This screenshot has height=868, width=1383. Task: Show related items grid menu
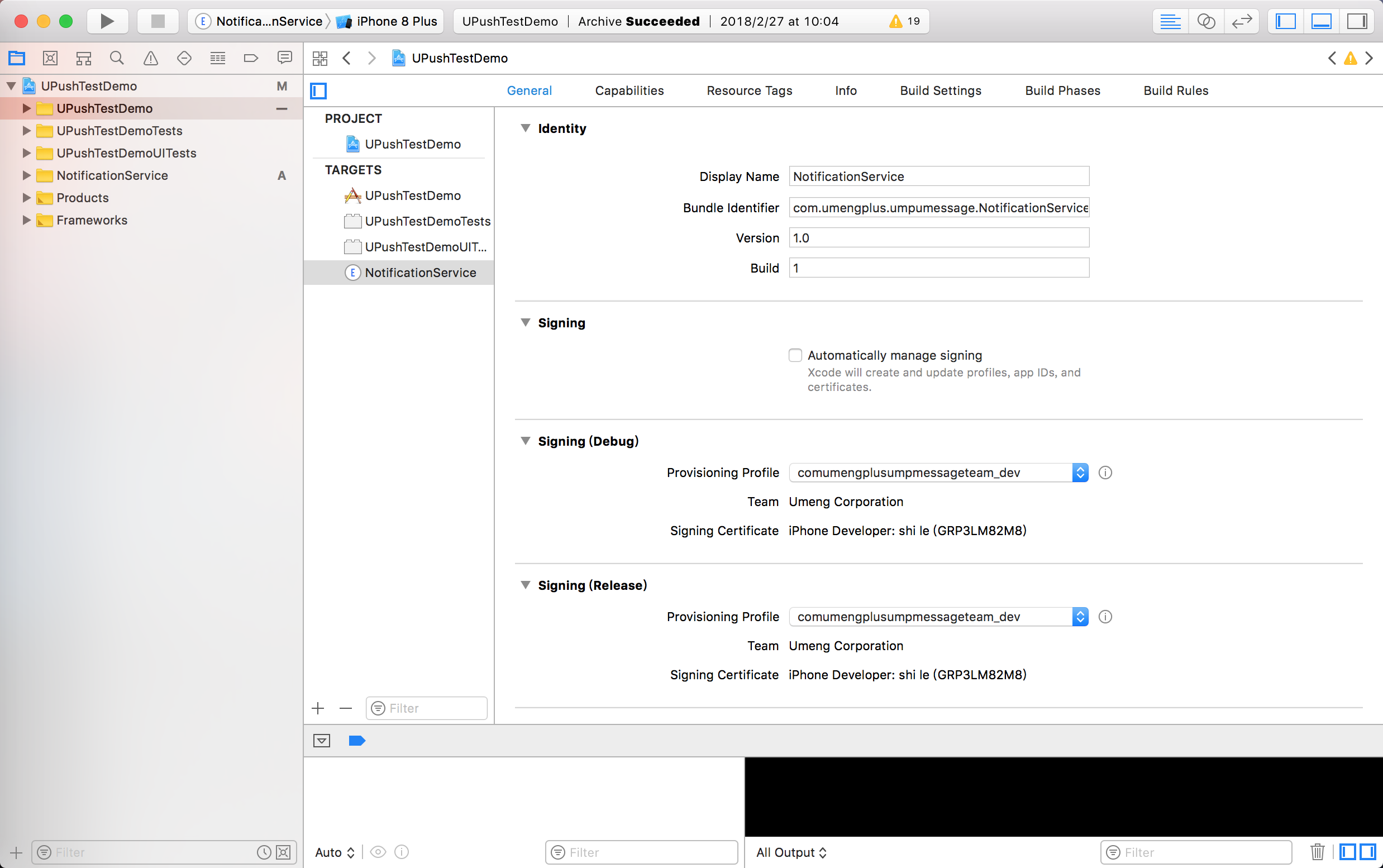[319, 58]
